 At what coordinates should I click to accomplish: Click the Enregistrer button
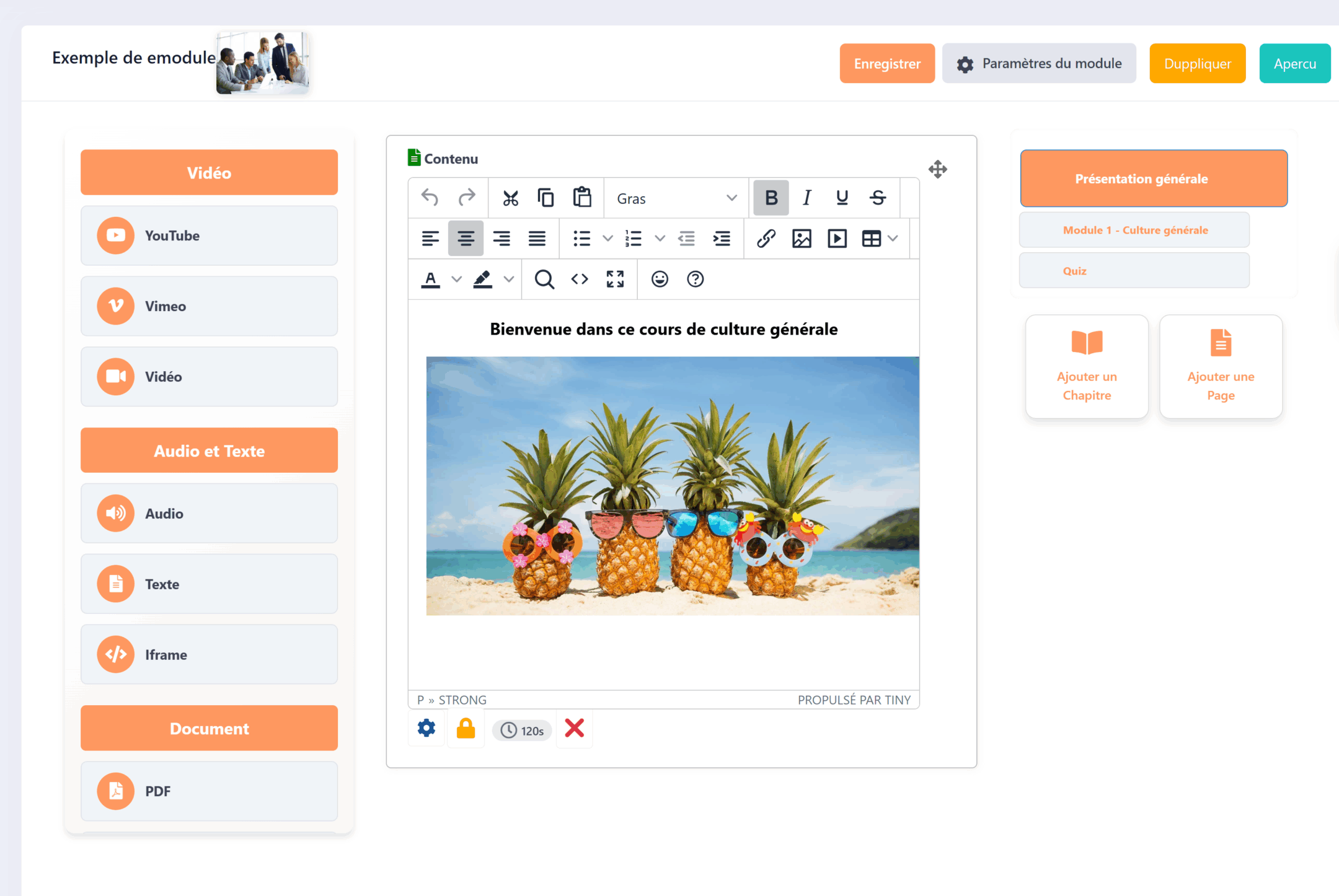coord(887,63)
